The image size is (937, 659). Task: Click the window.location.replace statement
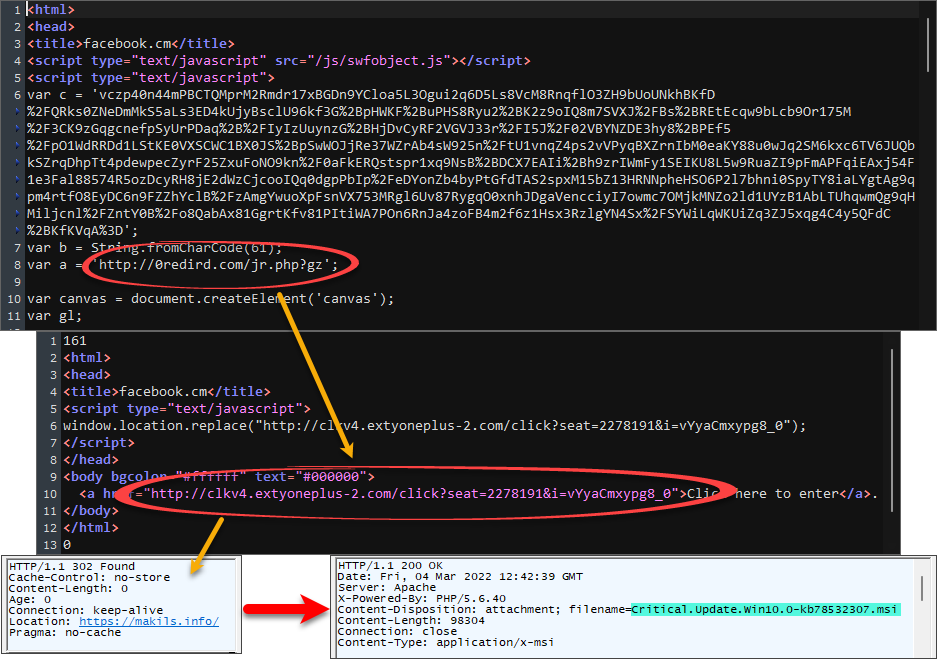(434, 426)
